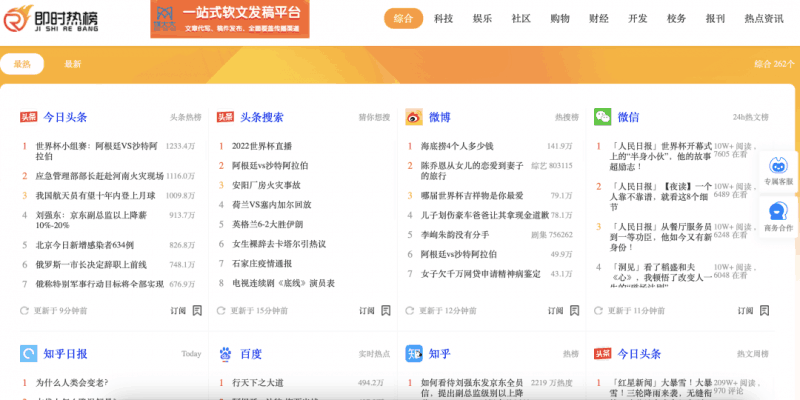Open headline 俄罗斯一市长决定辞职上前线
Image resolution: width=800 pixels, height=400 pixels.
point(91,264)
